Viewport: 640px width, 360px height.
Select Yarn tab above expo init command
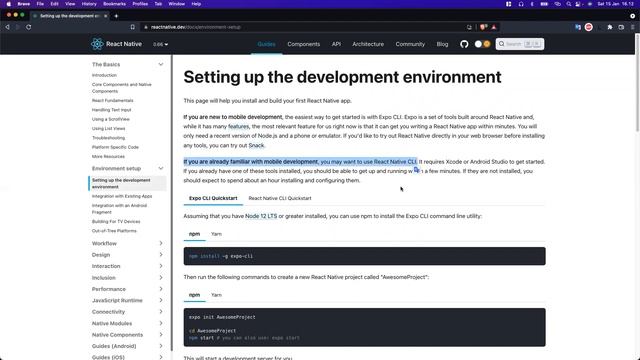coord(216,295)
